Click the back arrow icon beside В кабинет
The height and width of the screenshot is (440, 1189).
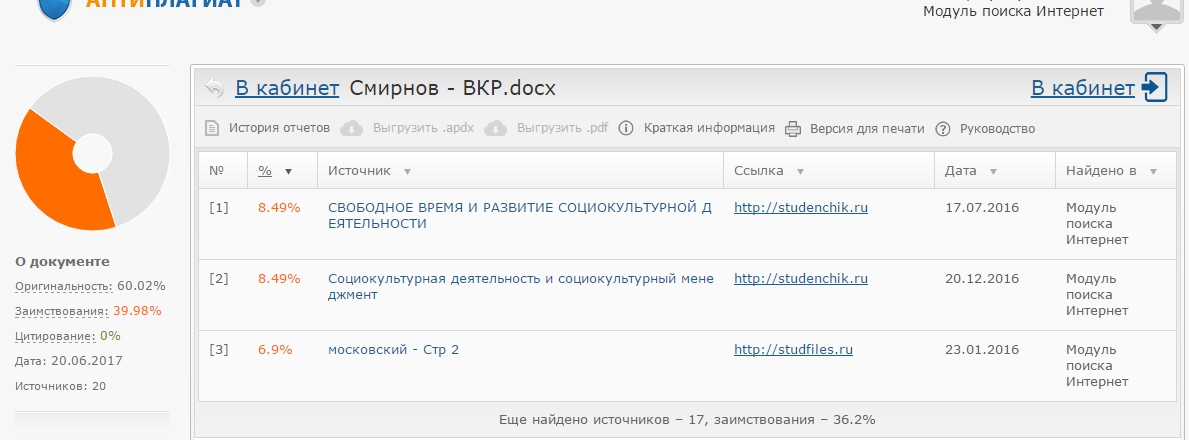(x=214, y=88)
